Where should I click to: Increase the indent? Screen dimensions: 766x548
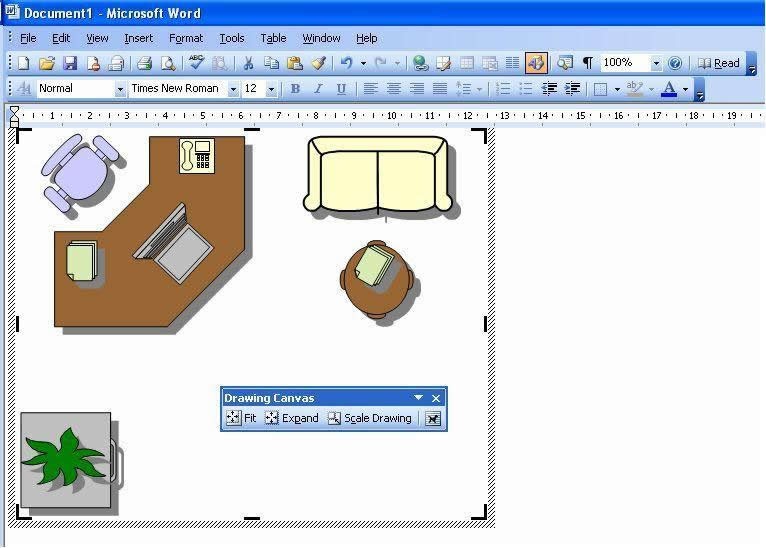[x=572, y=89]
